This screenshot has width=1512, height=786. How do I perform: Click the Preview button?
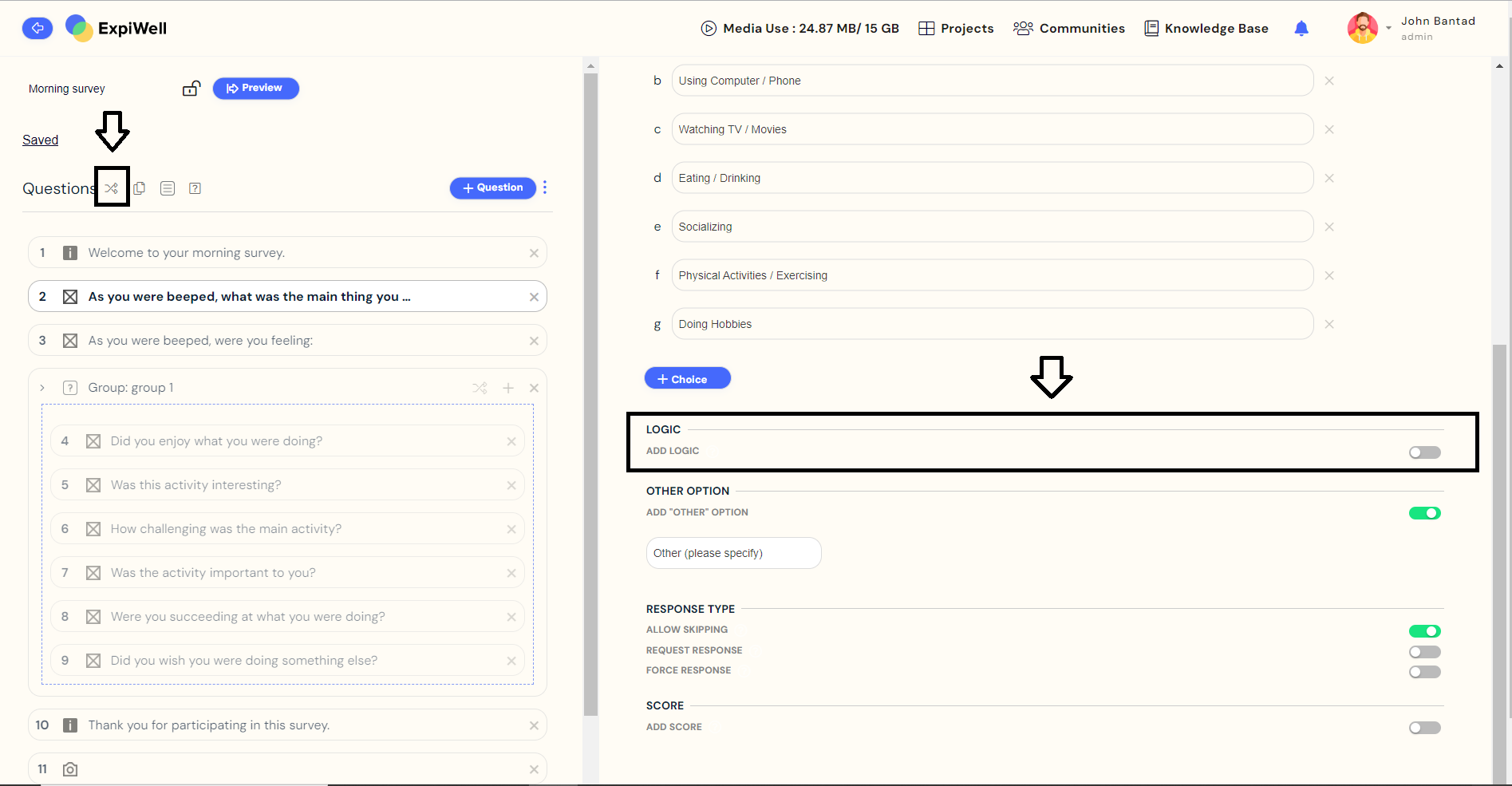pyautogui.click(x=255, y=89)
